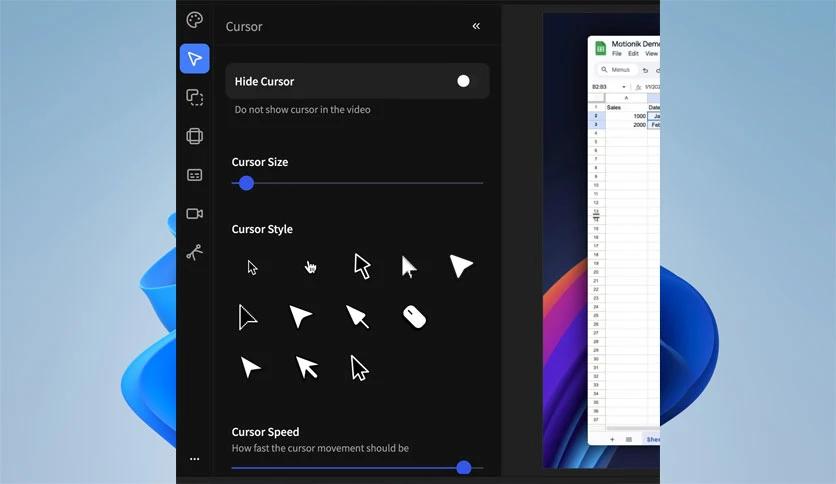Select the Cursor settings sidebar icon

point(195,59)
